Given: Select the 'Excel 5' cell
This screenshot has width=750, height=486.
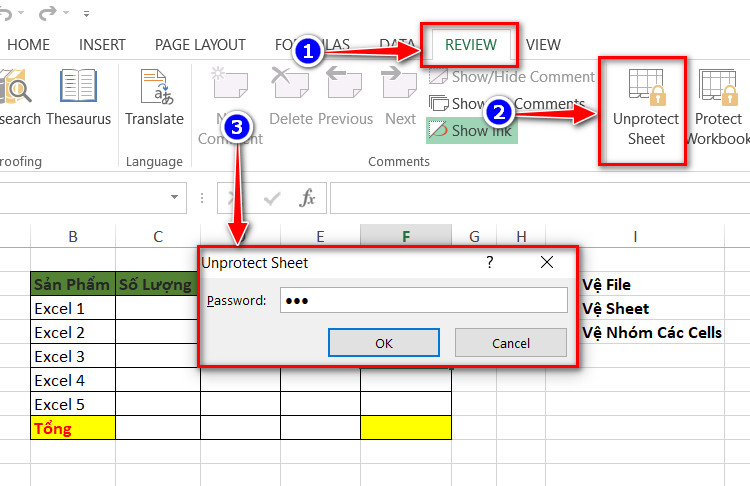Looking at the screenshot, I should click(x=73, y=404).
